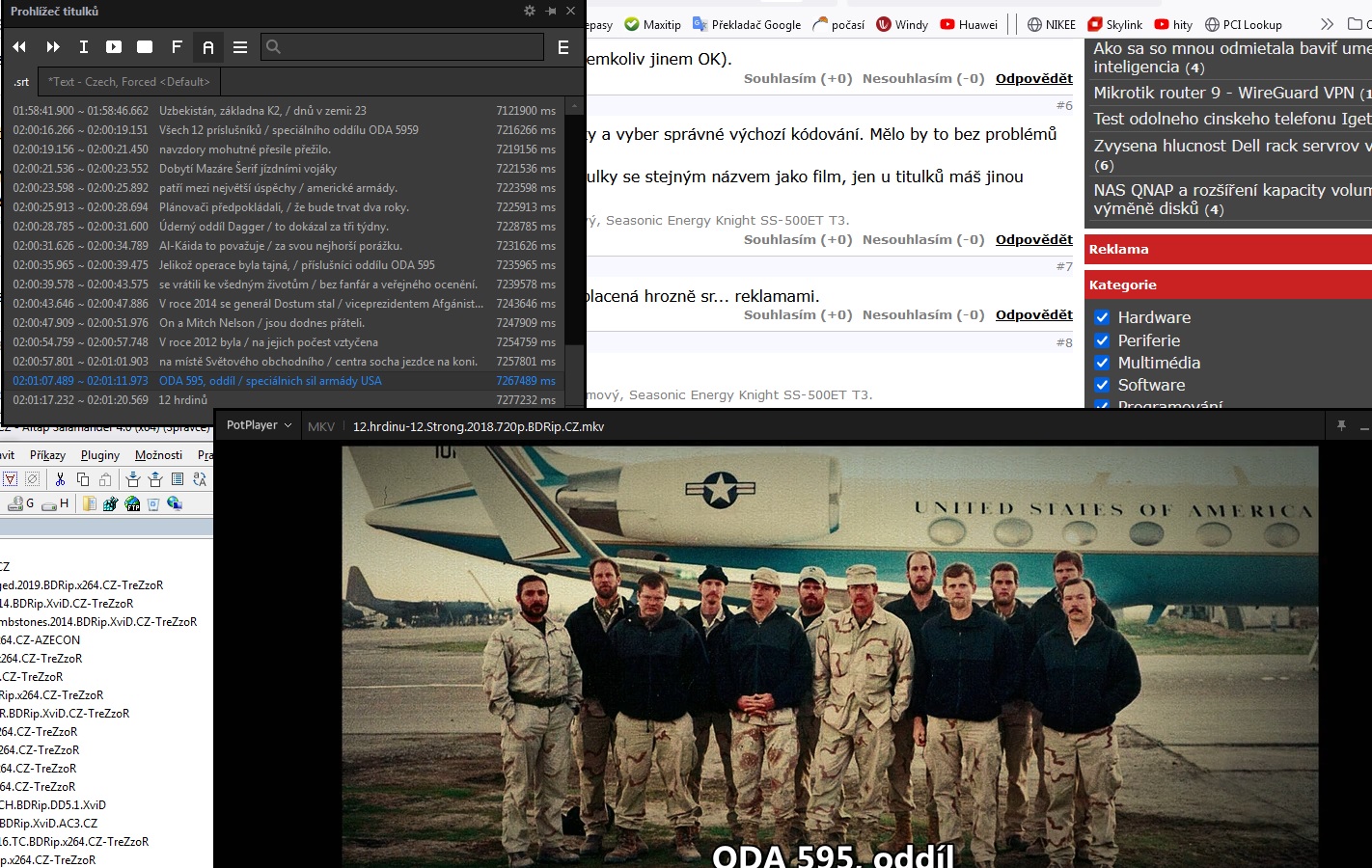
Task: Click the filled rectangle icon in subtitle toolbar
Action: [145, 46]
